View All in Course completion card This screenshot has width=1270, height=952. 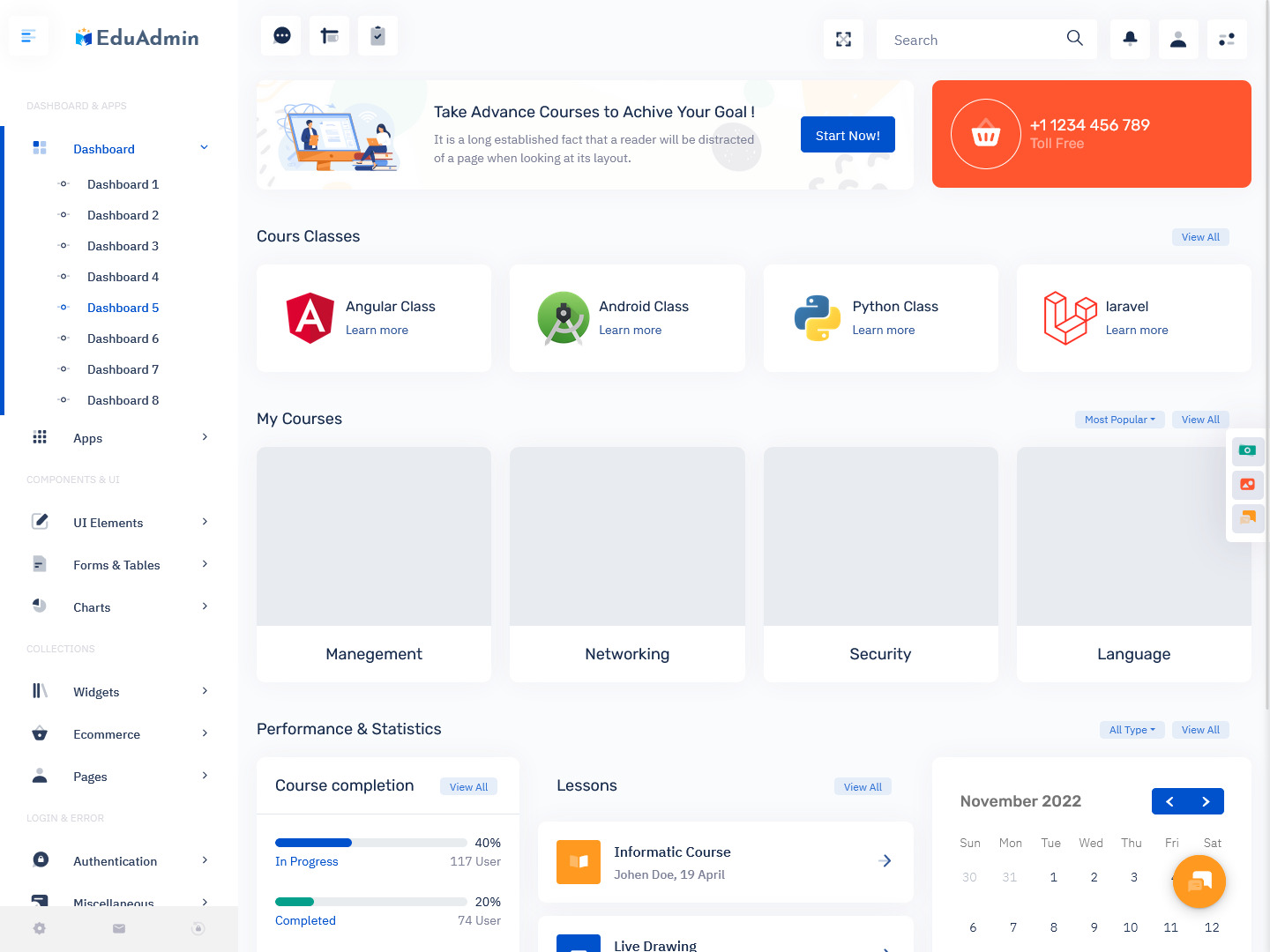coord(468,787)
